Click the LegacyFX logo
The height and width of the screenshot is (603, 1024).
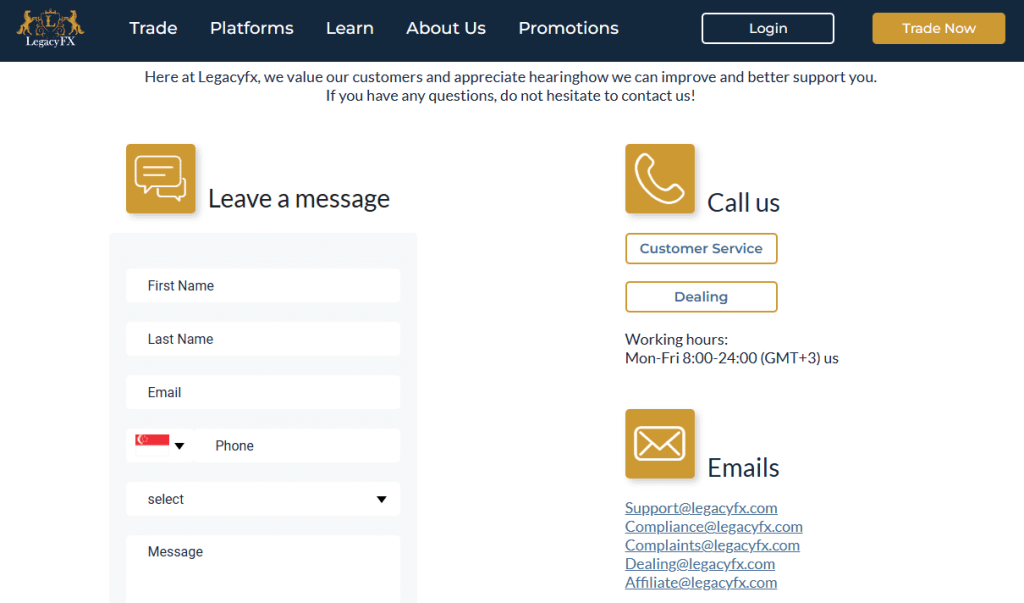coord(50,28)
